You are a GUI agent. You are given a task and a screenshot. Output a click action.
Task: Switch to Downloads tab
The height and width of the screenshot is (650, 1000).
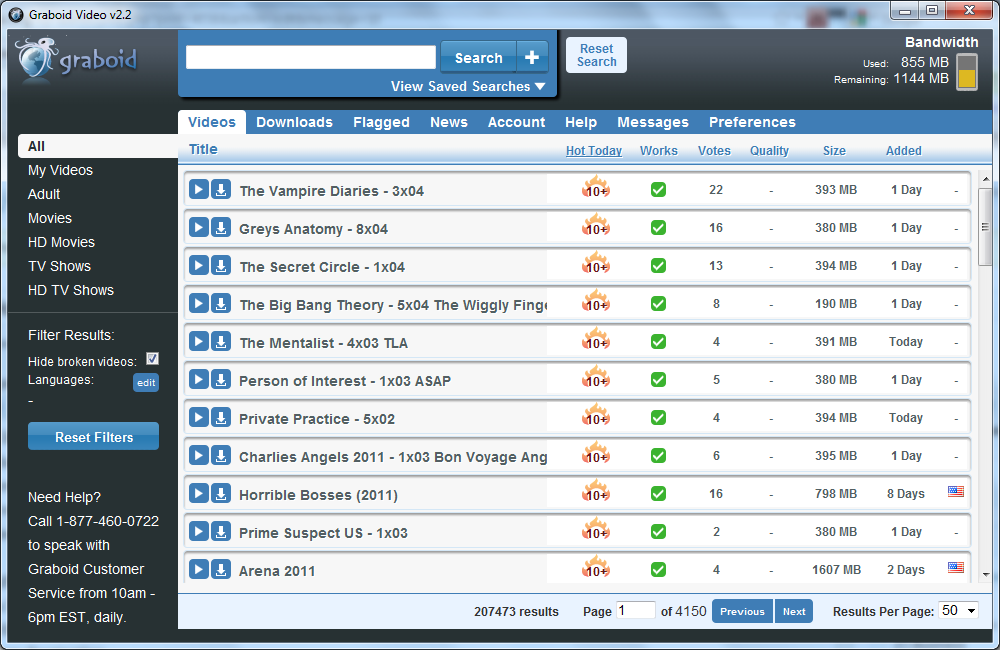point(295,122)
